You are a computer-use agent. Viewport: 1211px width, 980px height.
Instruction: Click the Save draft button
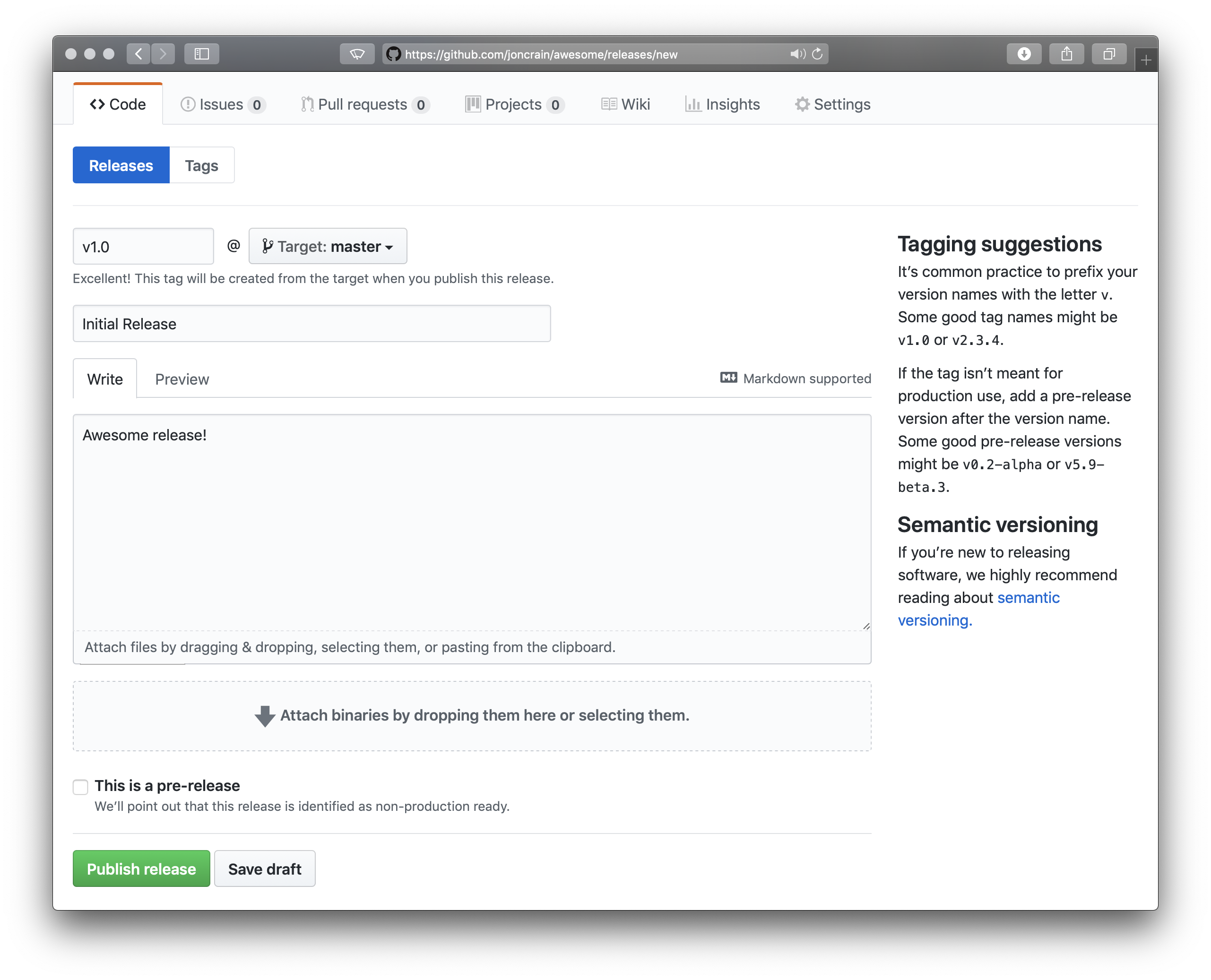[264, 869]
